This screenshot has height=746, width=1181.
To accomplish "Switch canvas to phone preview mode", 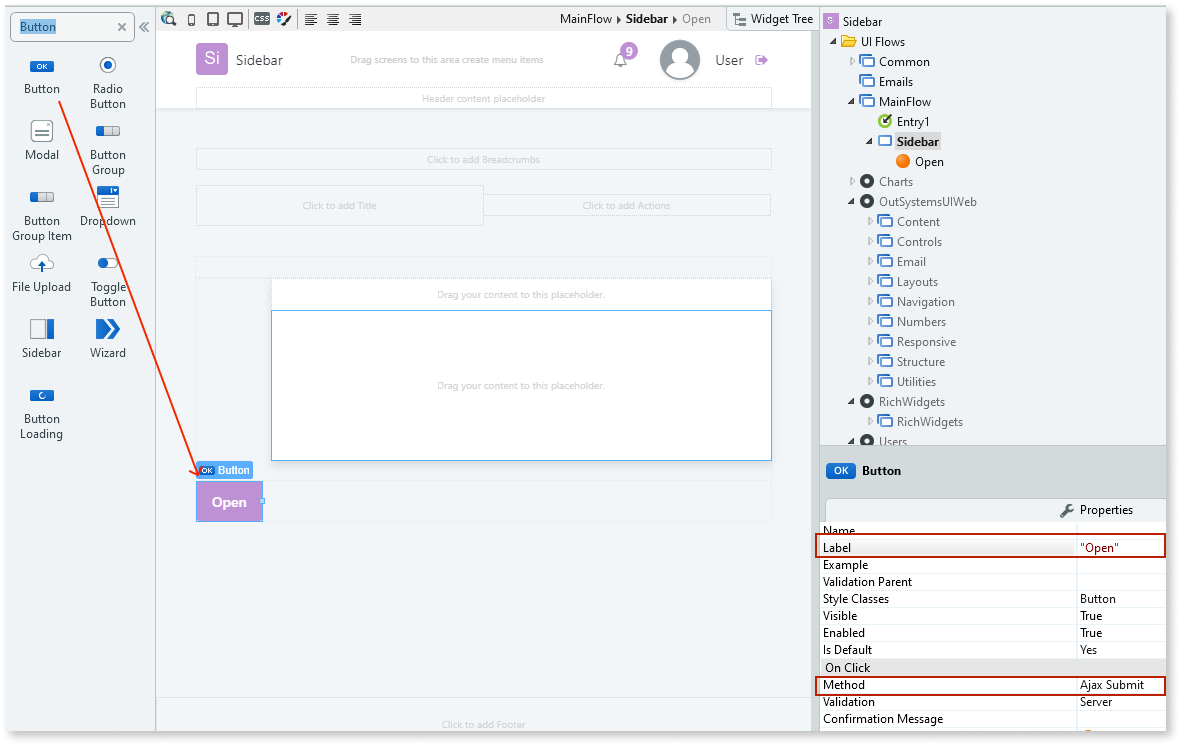I will [x=190, y=18].
